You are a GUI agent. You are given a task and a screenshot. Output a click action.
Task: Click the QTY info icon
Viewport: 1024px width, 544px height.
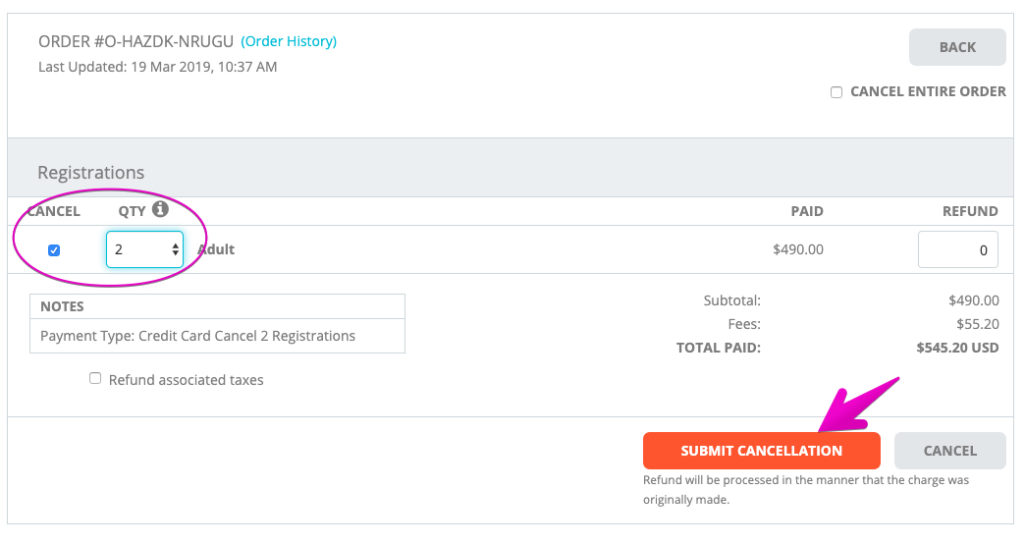point(160,209)
